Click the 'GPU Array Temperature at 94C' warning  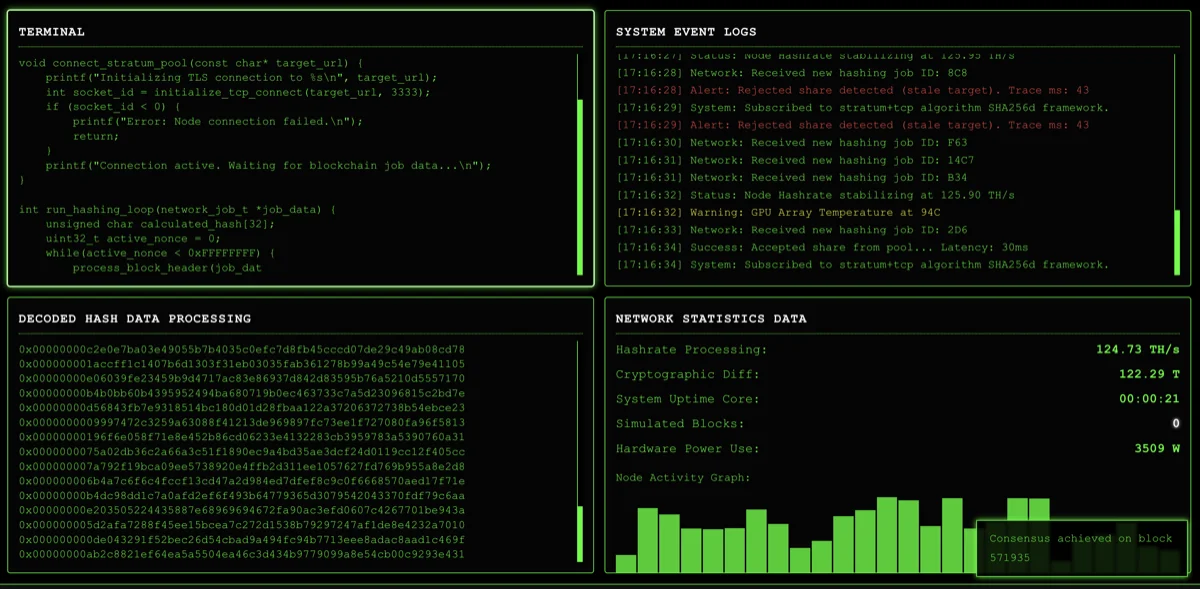tap(779, 212)
